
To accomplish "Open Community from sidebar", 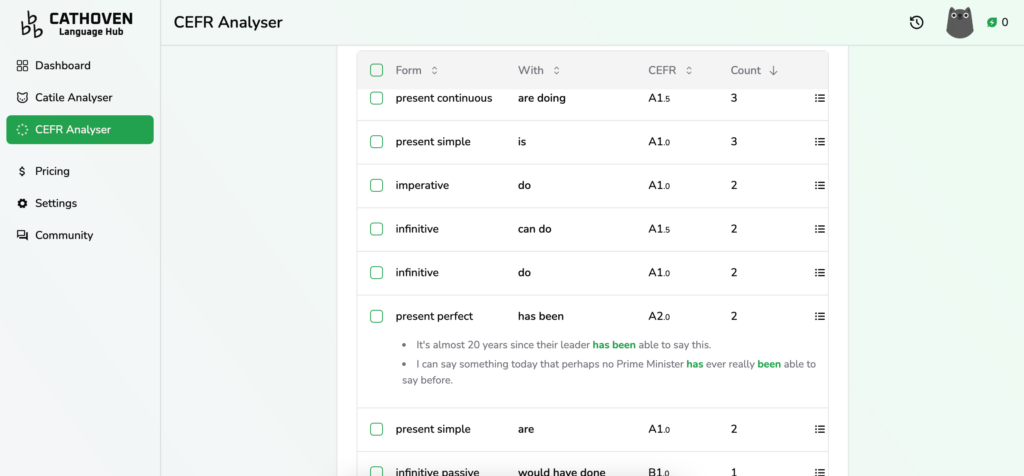I will pyautogui.click(x=80, y=235).
